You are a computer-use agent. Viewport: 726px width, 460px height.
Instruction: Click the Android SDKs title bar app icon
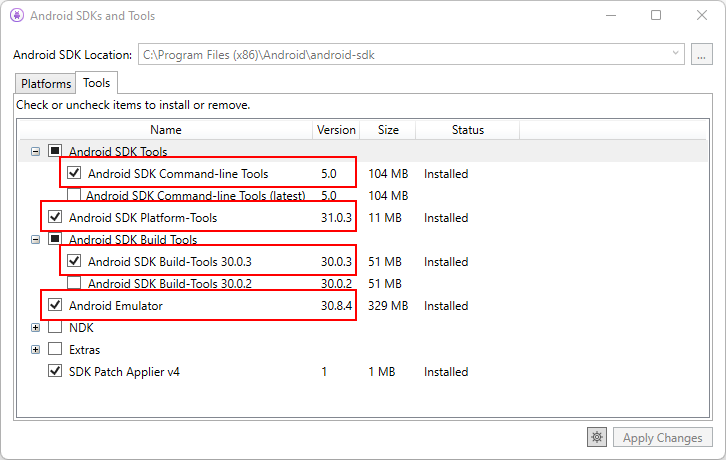17,15
